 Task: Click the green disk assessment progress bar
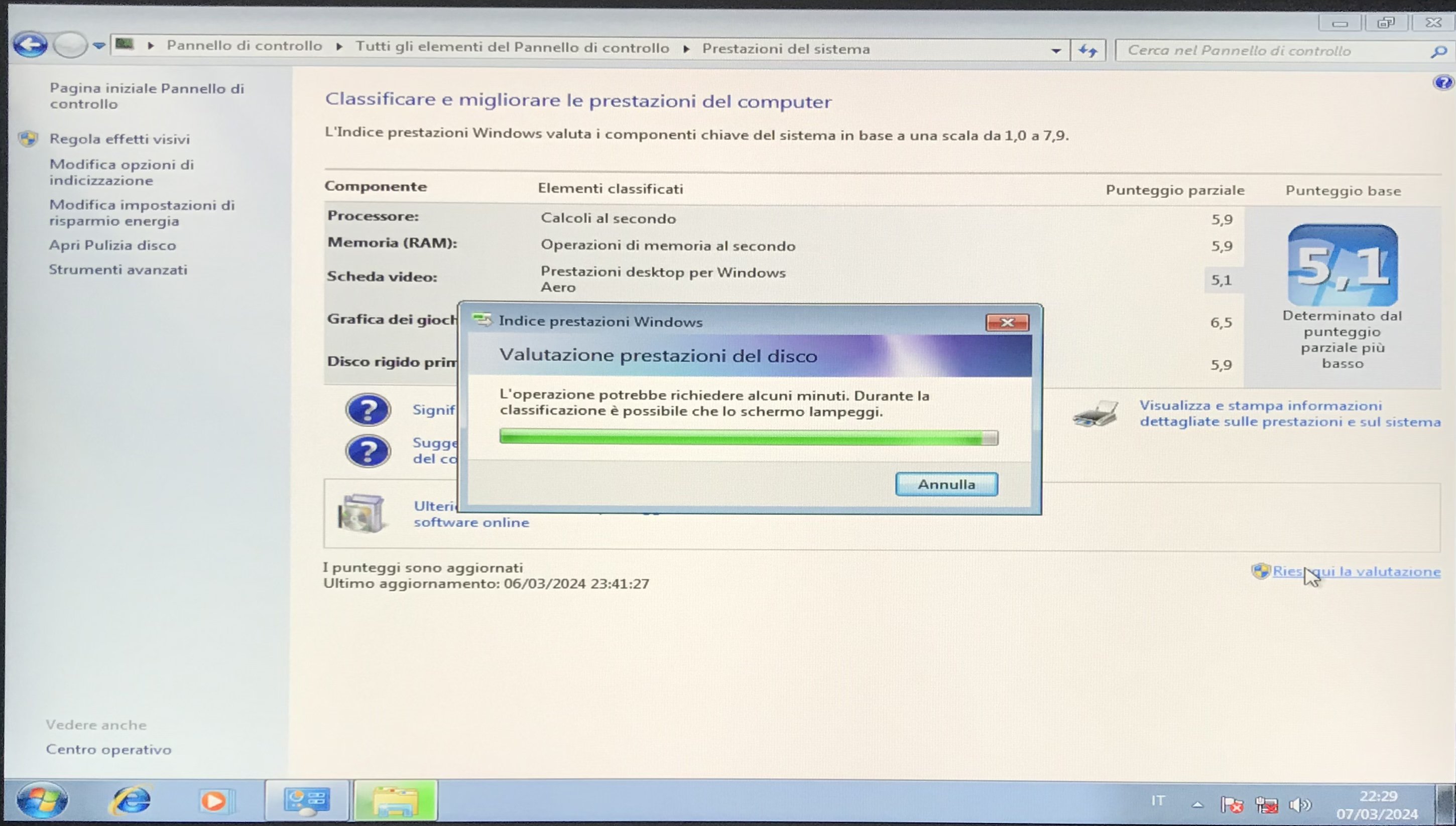[x=748, y=438]
